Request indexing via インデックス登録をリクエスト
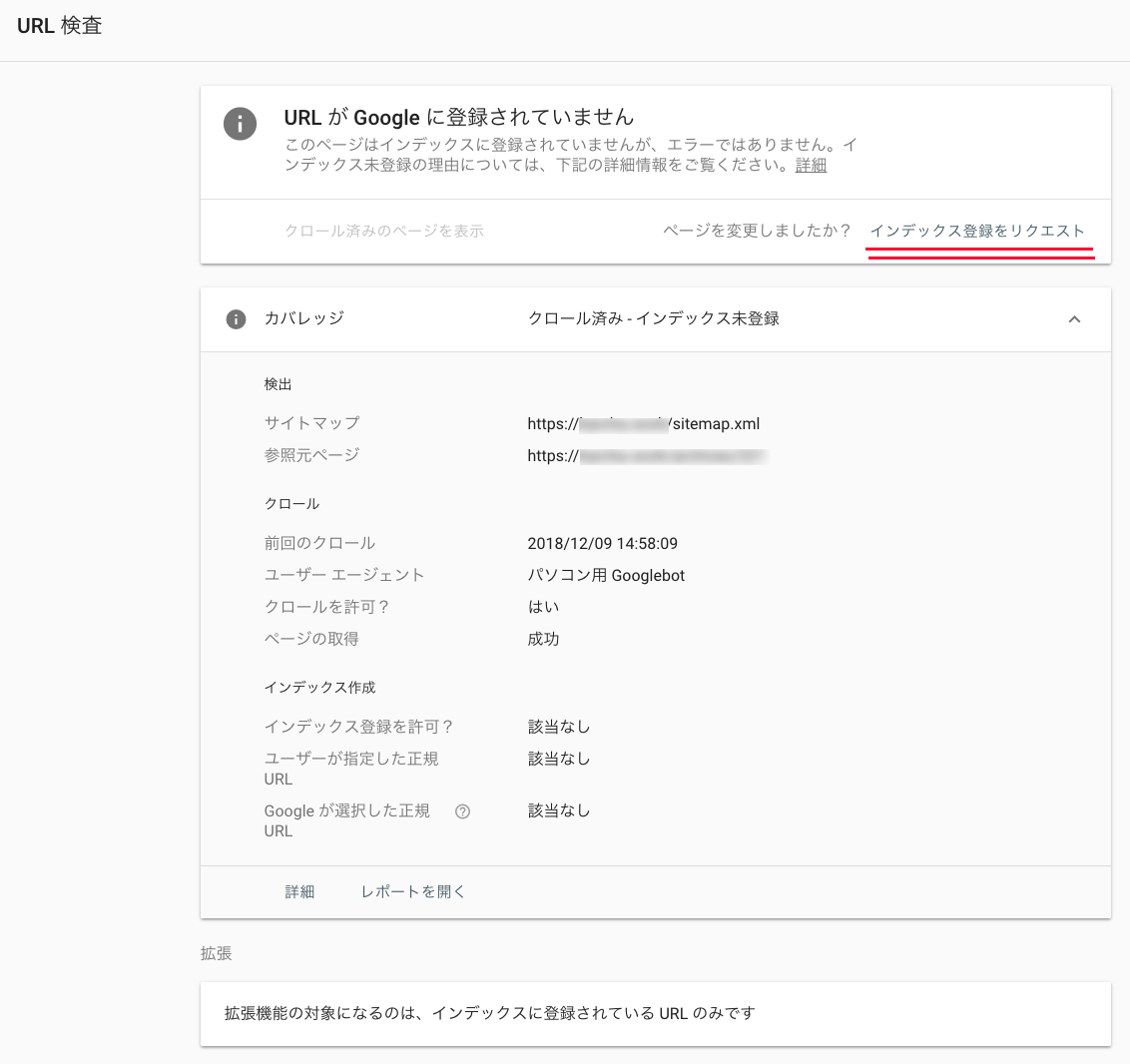The height and width of the screenshot is (1064, 1130). click(976, 232)
